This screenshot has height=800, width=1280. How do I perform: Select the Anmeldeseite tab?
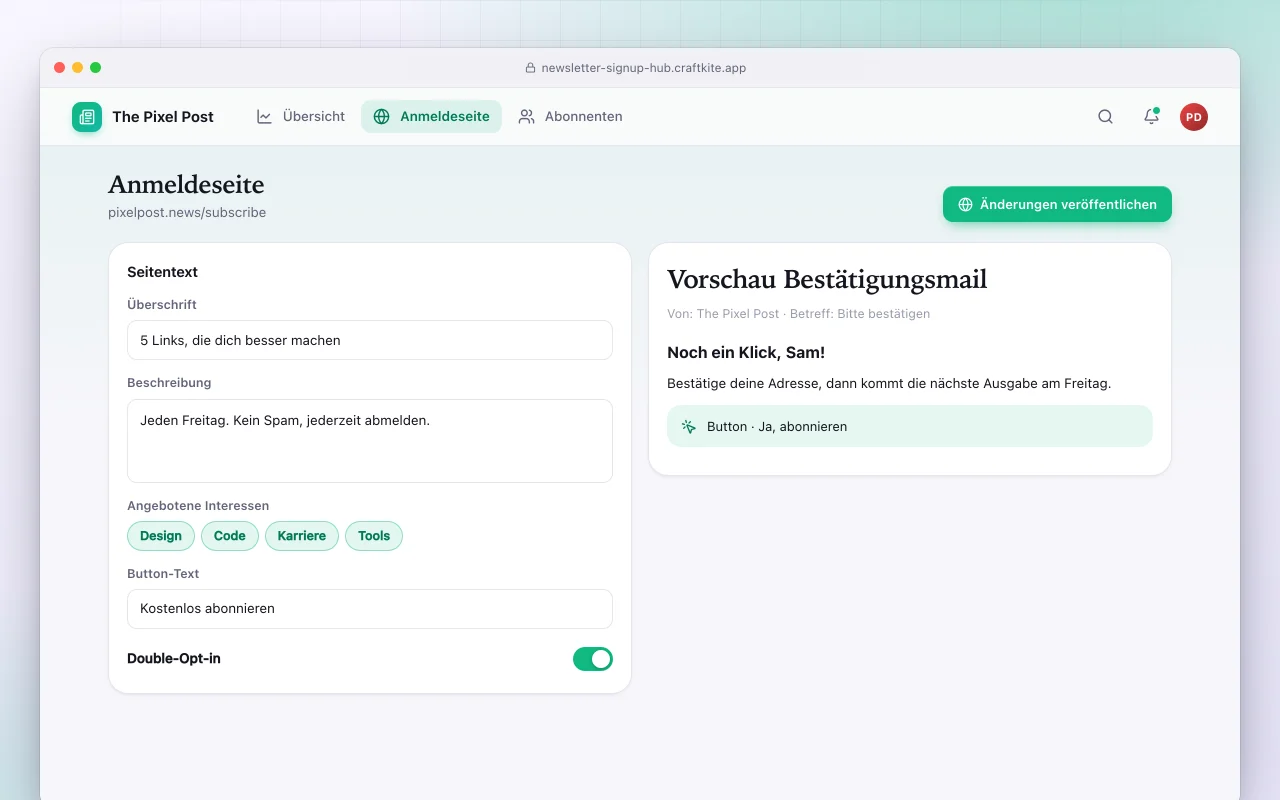[431, 117]
